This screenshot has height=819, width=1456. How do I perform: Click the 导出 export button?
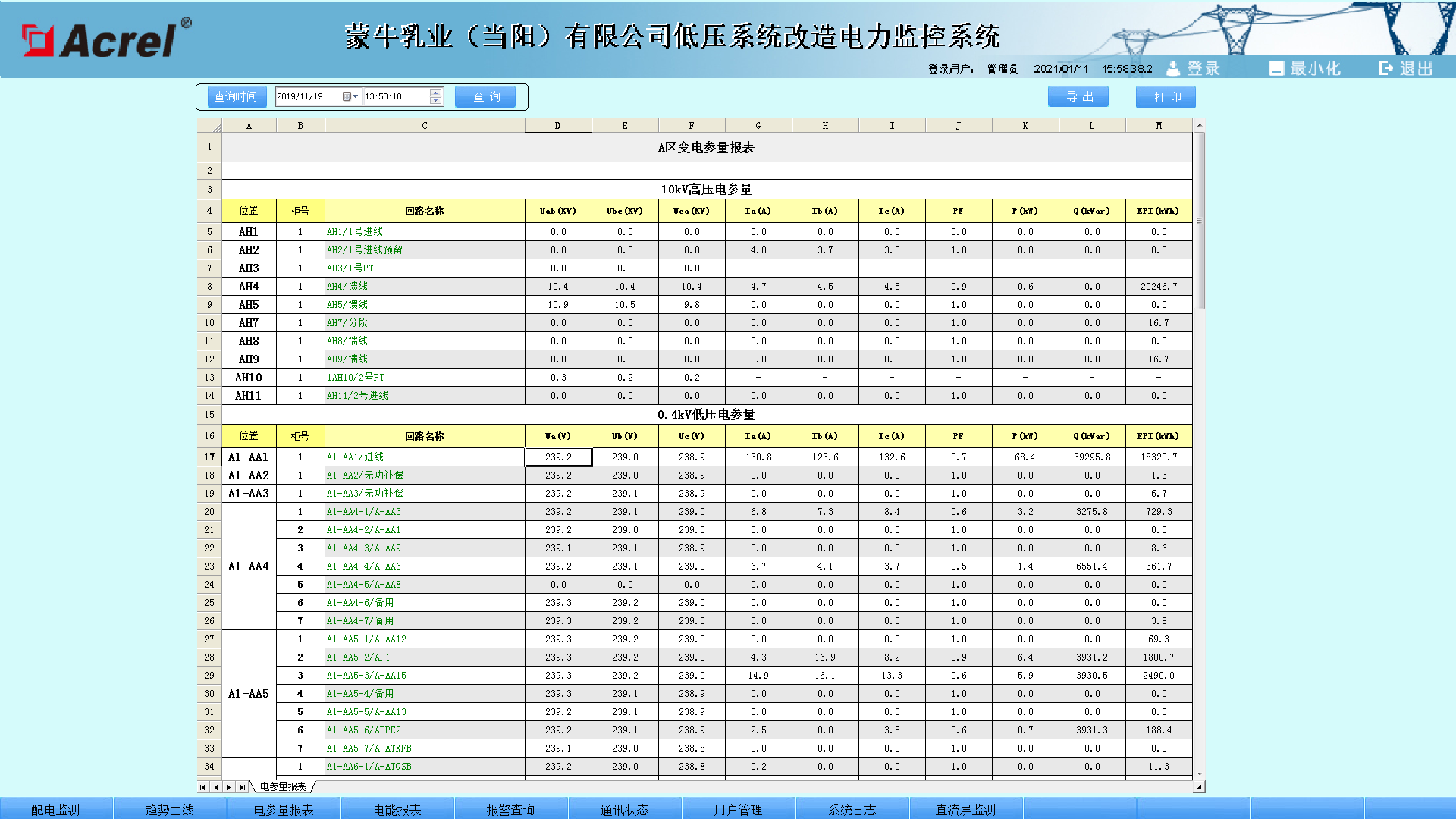pyautogui.click(x=1078, y=97)
